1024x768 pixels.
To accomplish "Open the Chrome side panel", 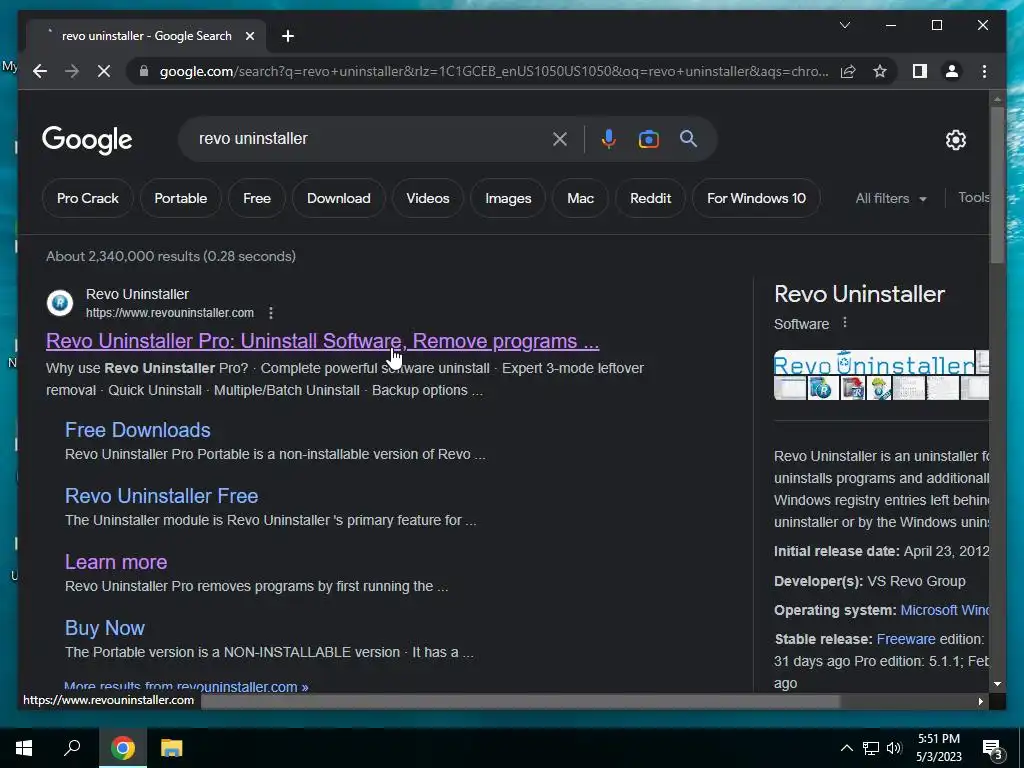I will [x=920, y=71].
